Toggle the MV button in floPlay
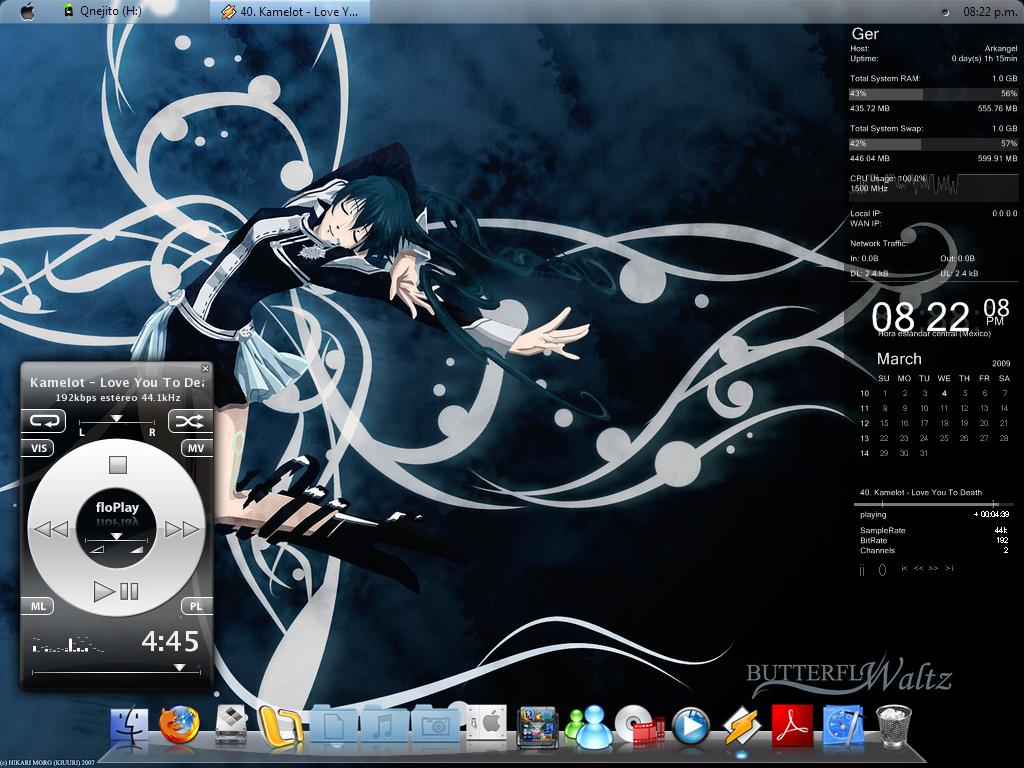The image size is (1024, 768). pyautogui.click(x=196, y=448)
